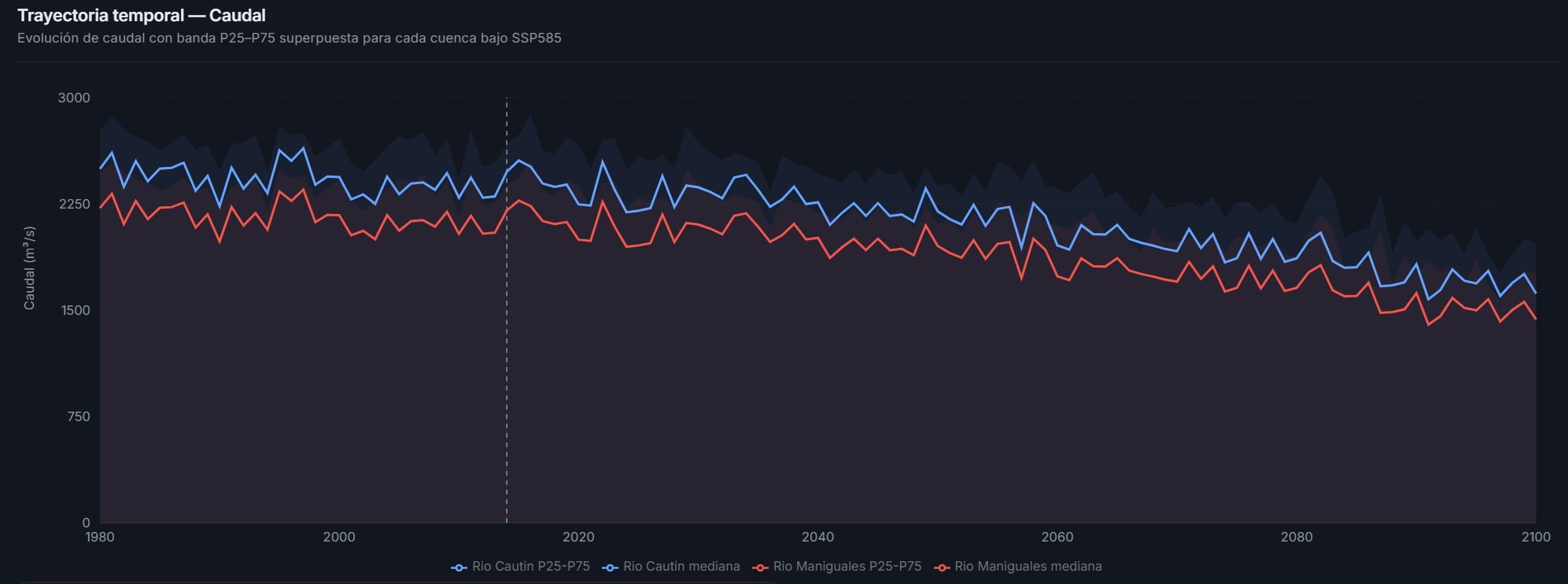Screen dimensions: 1568x584
Task: Click the 'Trayectoria temporal — Caudal' chart title
Action: click(x=142, y=16)
